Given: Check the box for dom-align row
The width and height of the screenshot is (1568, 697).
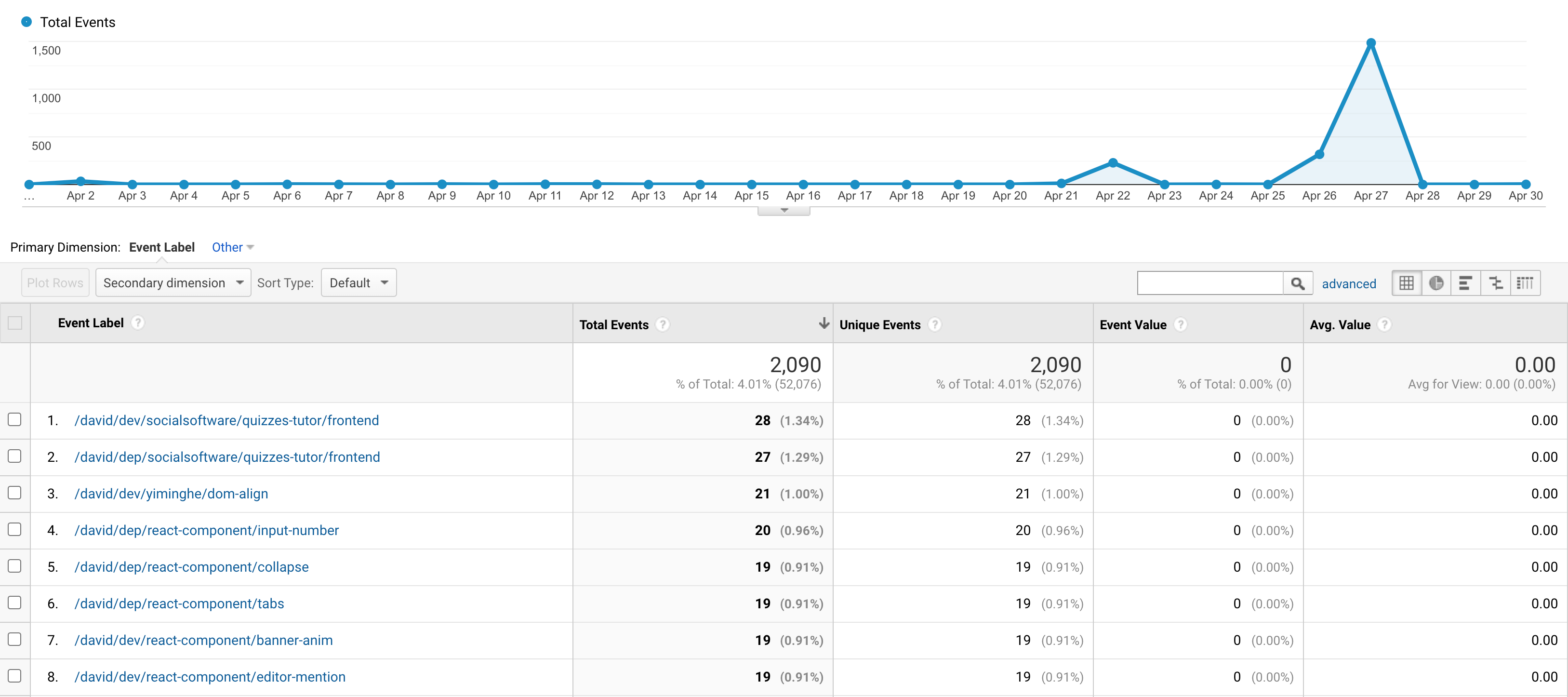Looking at the screenshot, I should tap(14, 493).
